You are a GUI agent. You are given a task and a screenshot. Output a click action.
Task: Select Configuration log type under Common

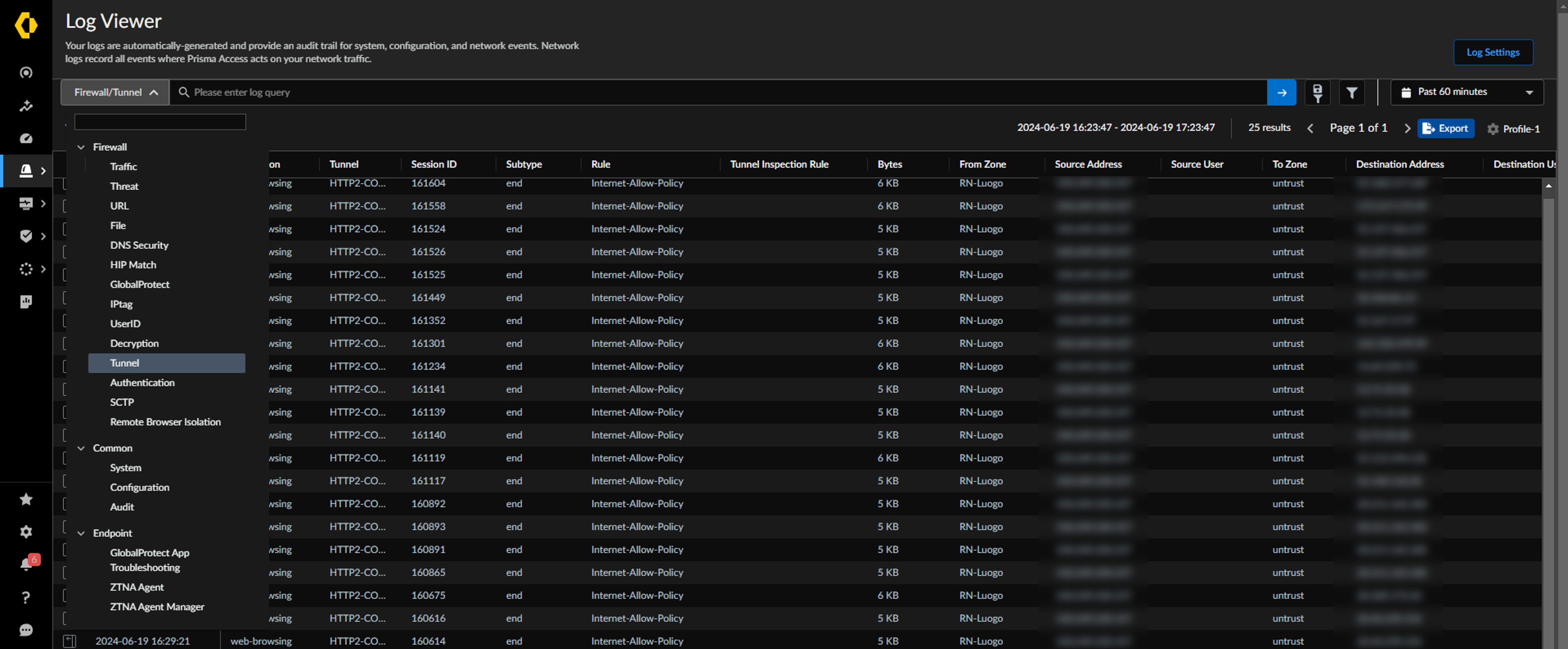[x=140, y=488]
